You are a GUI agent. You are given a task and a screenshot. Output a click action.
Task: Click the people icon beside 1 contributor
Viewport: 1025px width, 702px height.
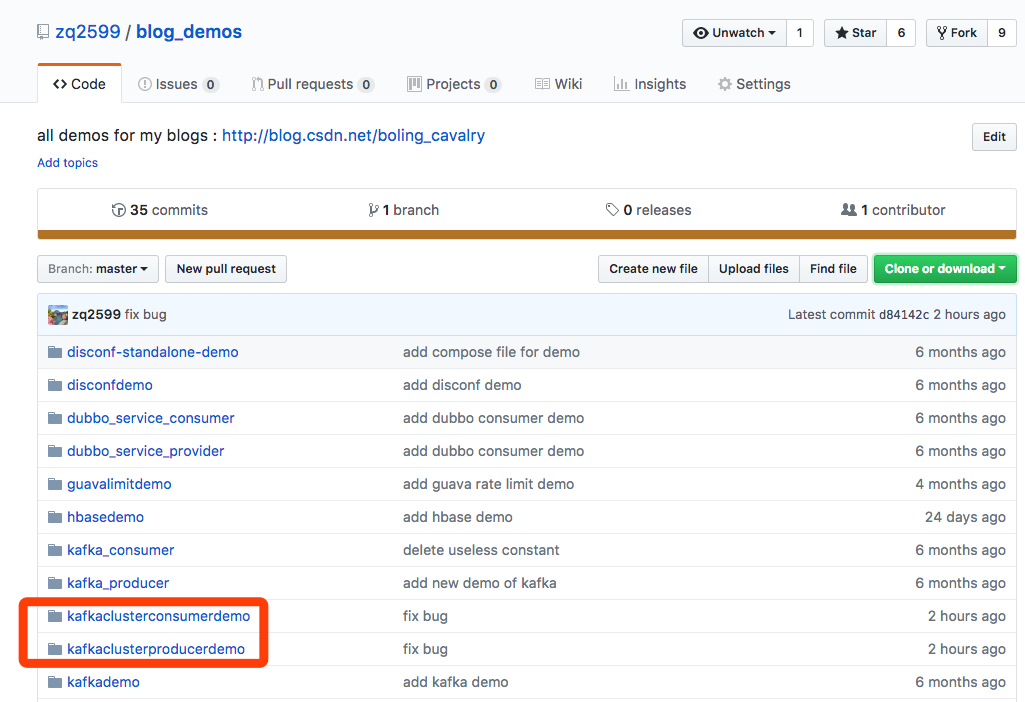[x=849, y=210]
